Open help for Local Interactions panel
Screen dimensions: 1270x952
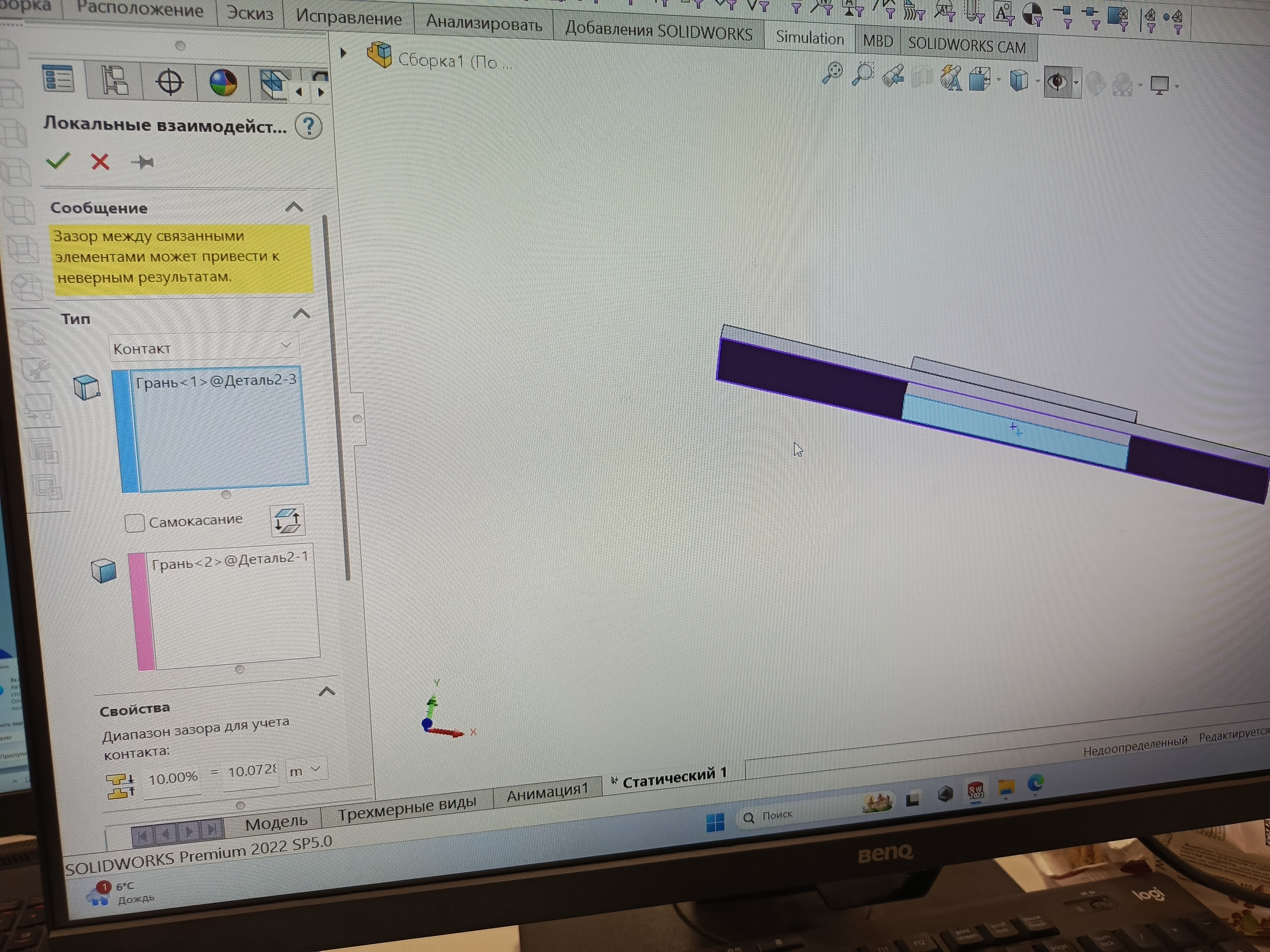(x=308, y=126)
